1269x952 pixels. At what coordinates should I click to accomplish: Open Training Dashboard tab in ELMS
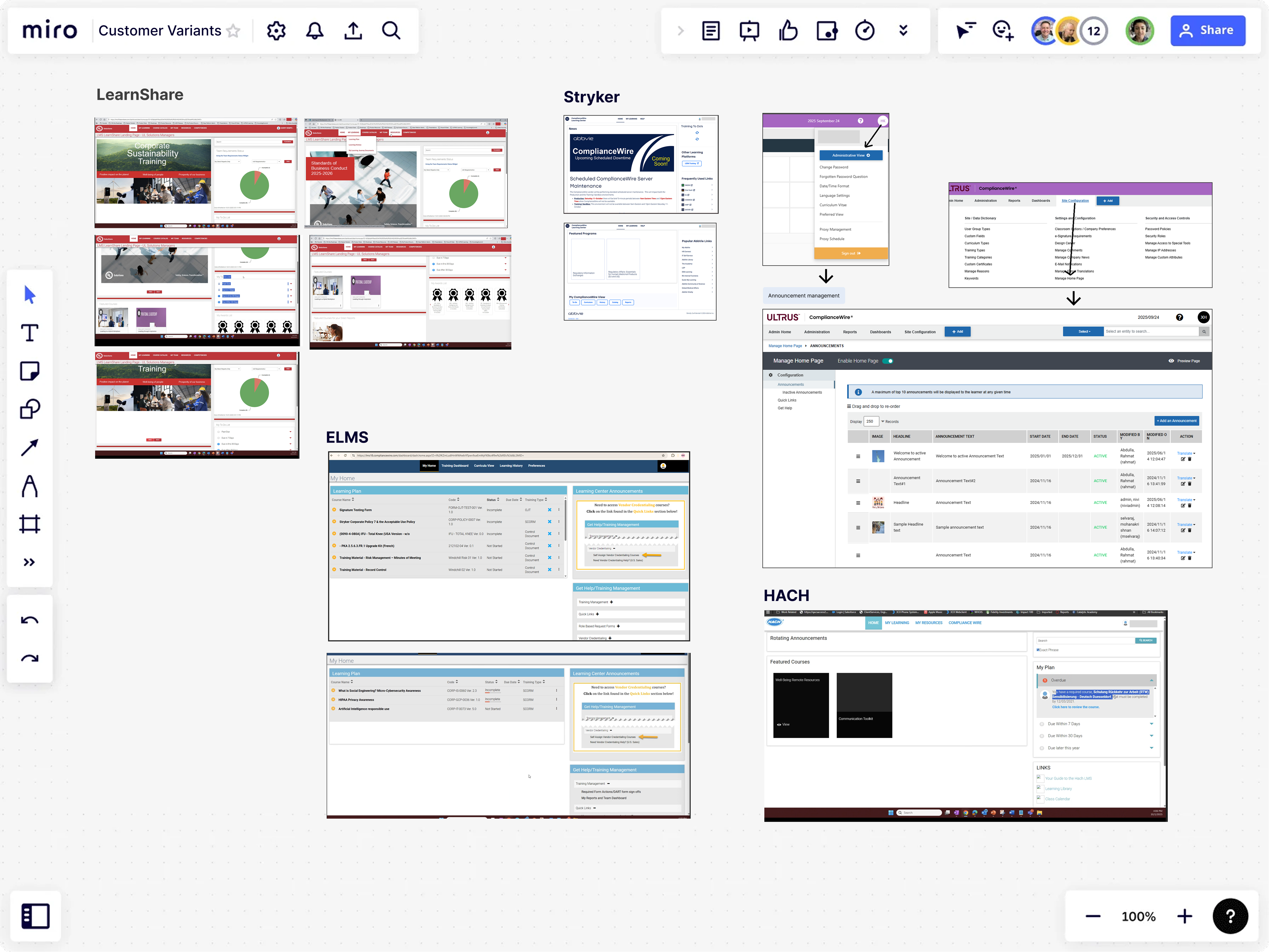(x=455, y=465)
